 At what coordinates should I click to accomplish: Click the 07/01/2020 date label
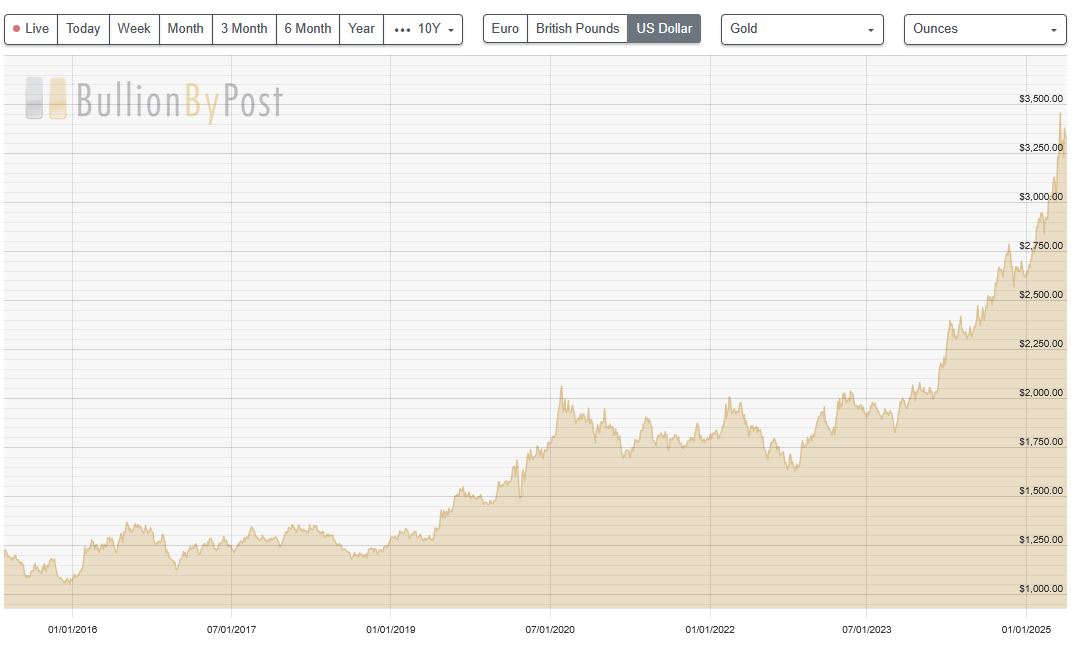(550, 630)
